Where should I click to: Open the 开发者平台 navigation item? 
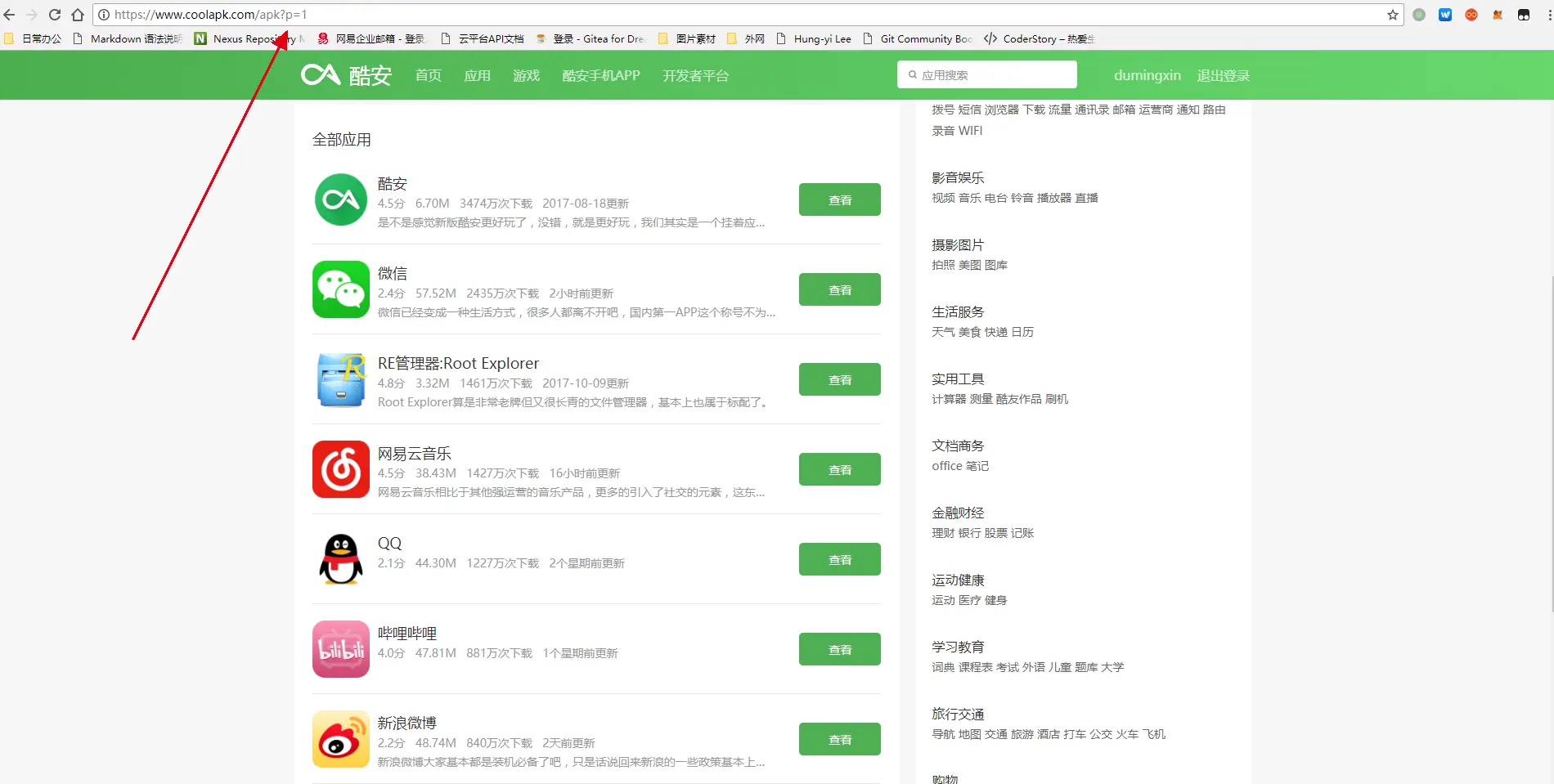696,75
